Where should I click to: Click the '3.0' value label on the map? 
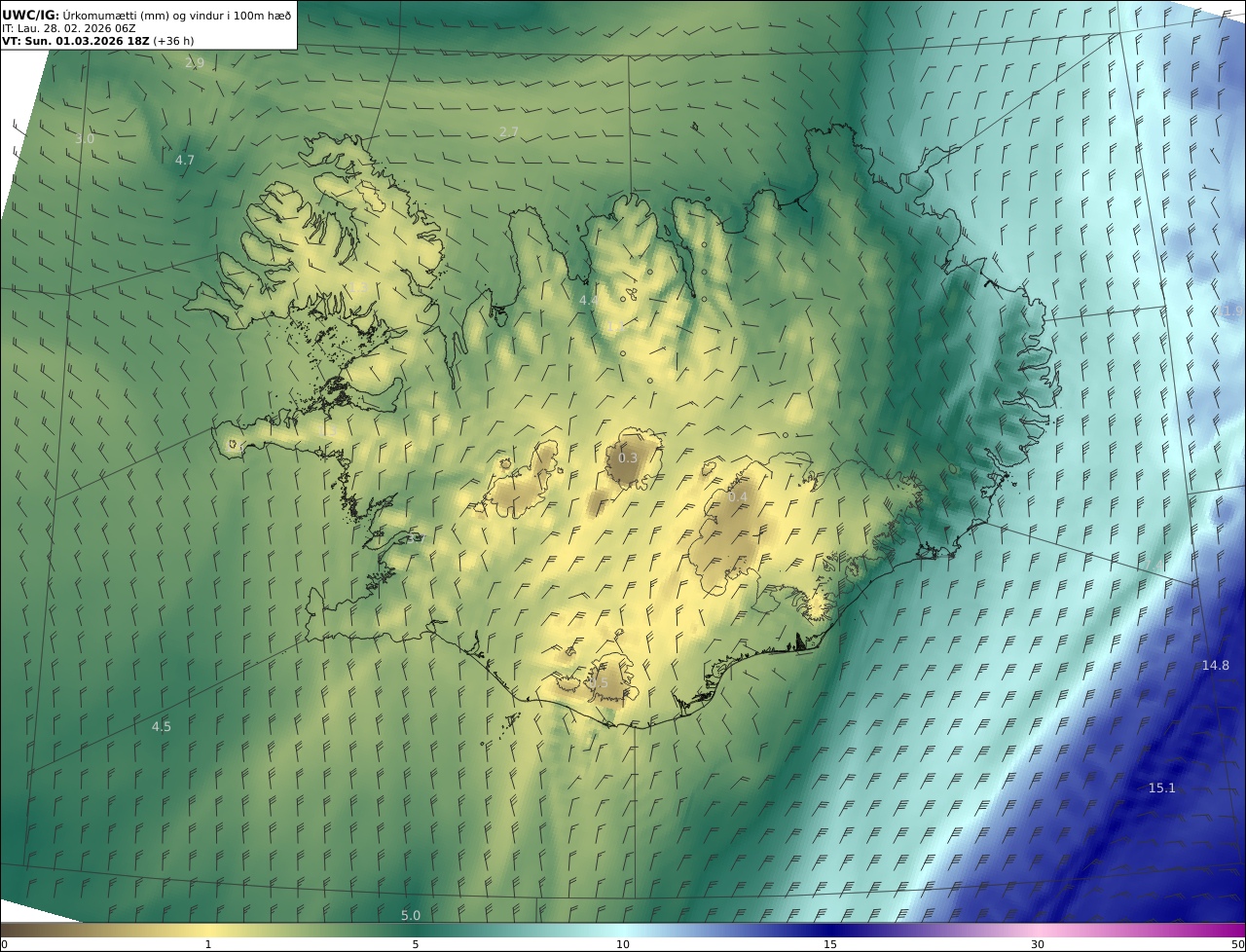[x=85, y=138]
